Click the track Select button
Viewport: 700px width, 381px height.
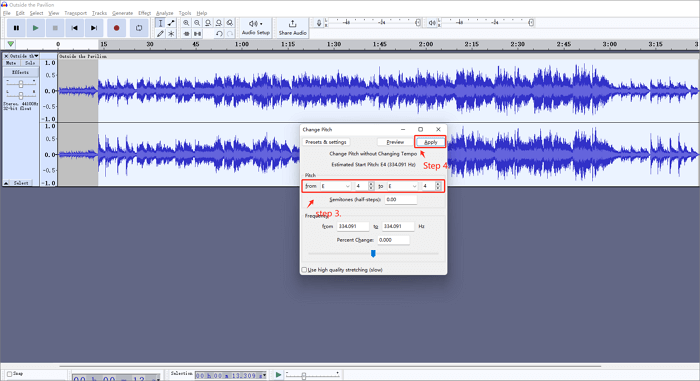21,183
